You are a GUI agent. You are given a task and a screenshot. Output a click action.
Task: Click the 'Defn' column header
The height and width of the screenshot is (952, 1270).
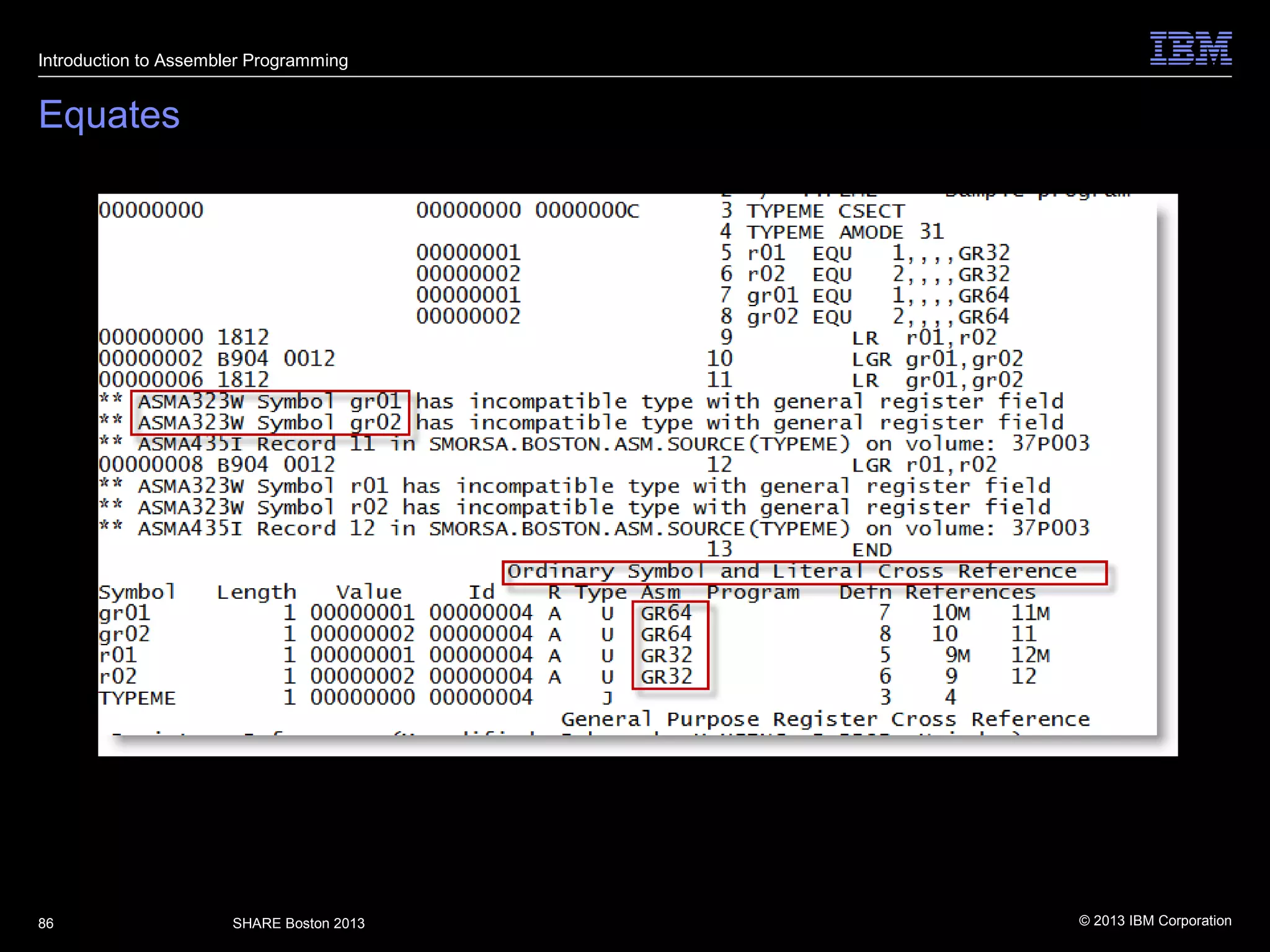click(x=865, y=593)
